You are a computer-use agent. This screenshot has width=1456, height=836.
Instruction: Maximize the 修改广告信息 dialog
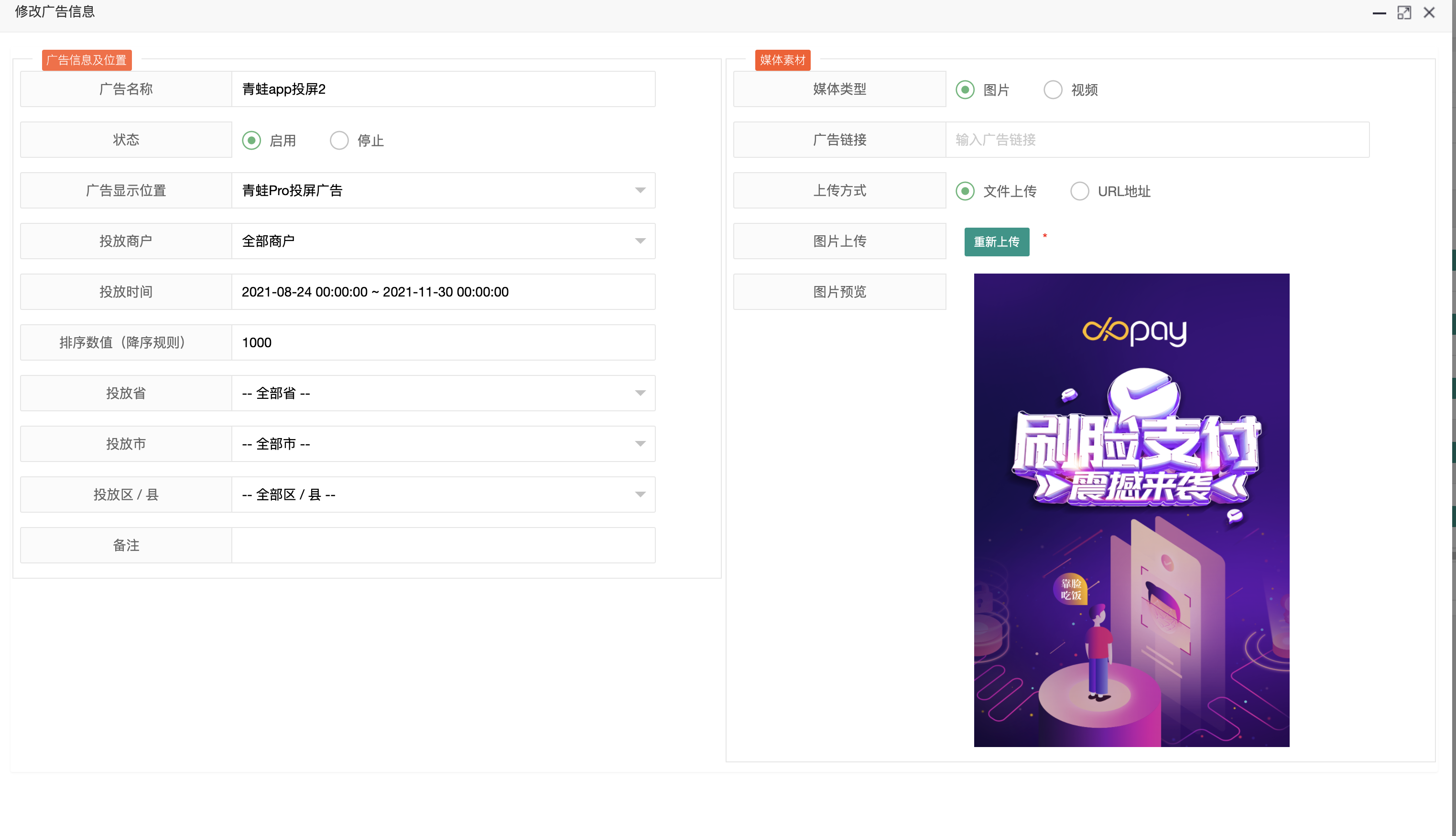coord(1404,12)
